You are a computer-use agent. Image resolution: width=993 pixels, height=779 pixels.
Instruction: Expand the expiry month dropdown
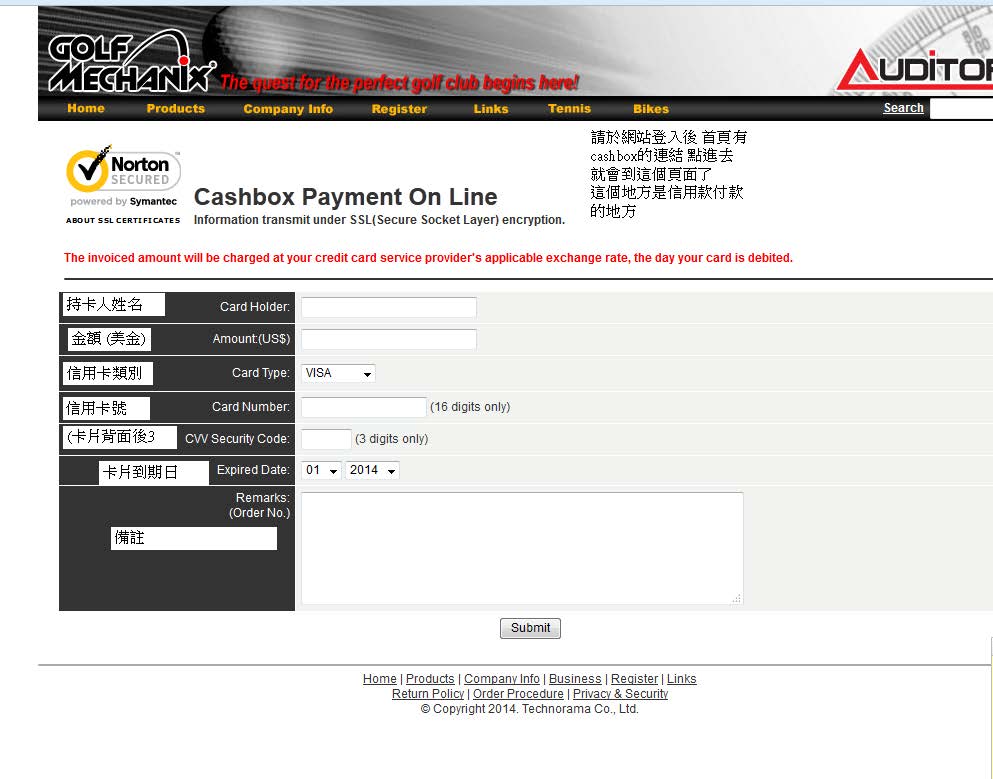coord(322,470)
